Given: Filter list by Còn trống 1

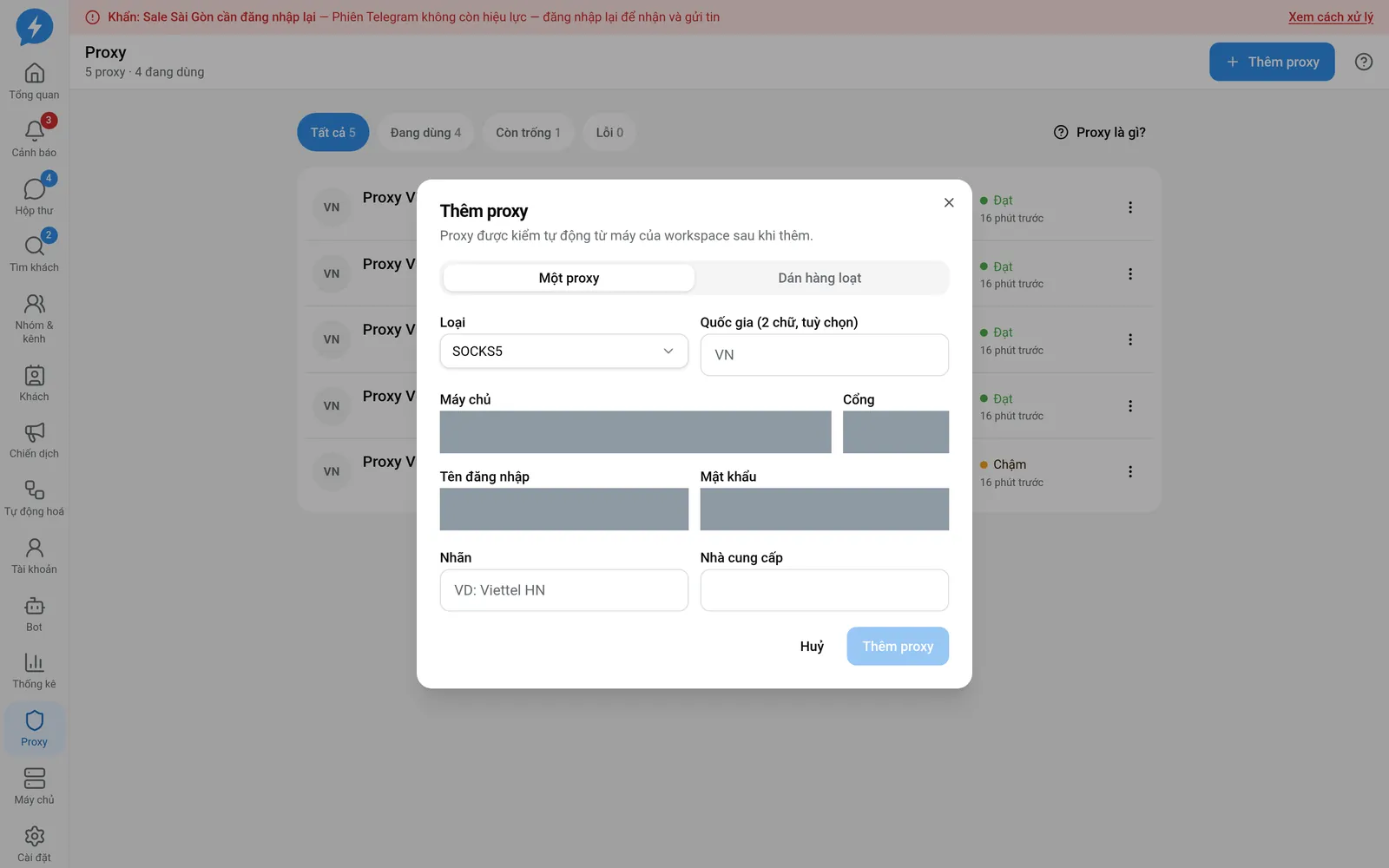Looking at the screenshot, I should point(528,133).
